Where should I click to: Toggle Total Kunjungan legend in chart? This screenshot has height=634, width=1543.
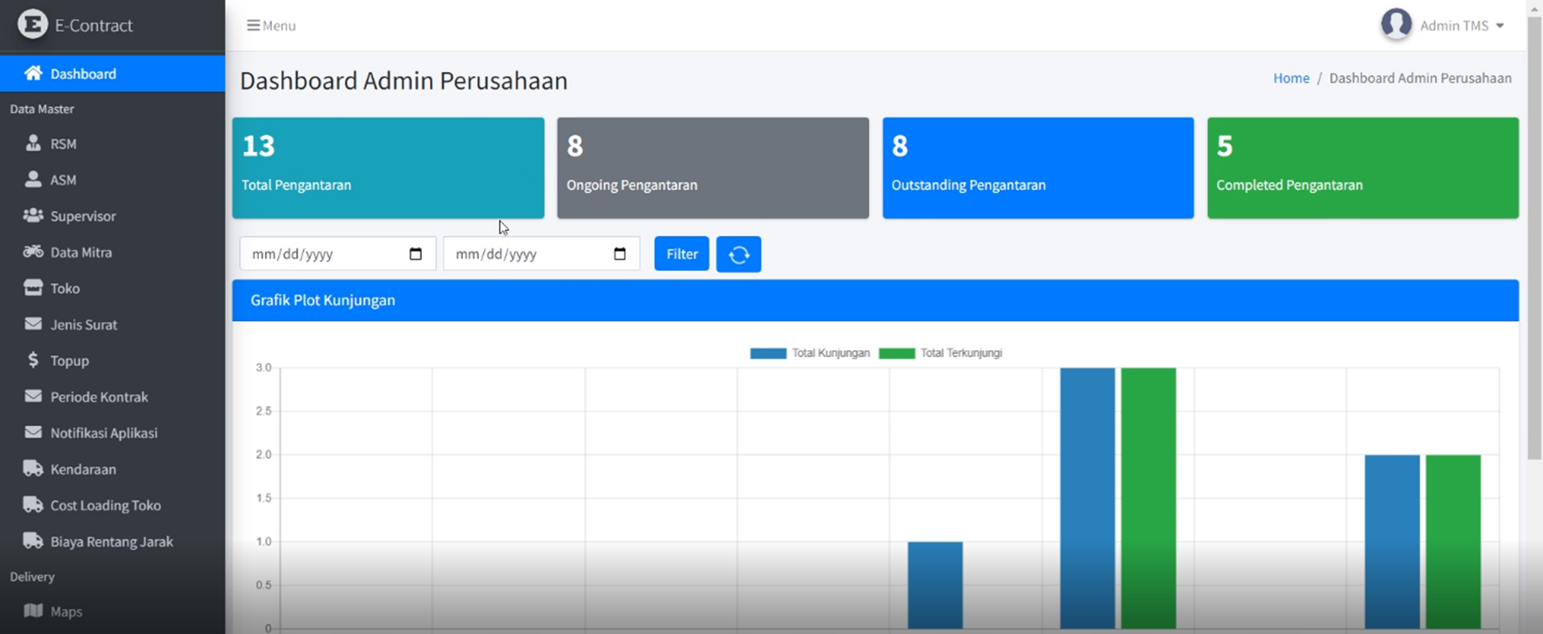tap(810, 353)
